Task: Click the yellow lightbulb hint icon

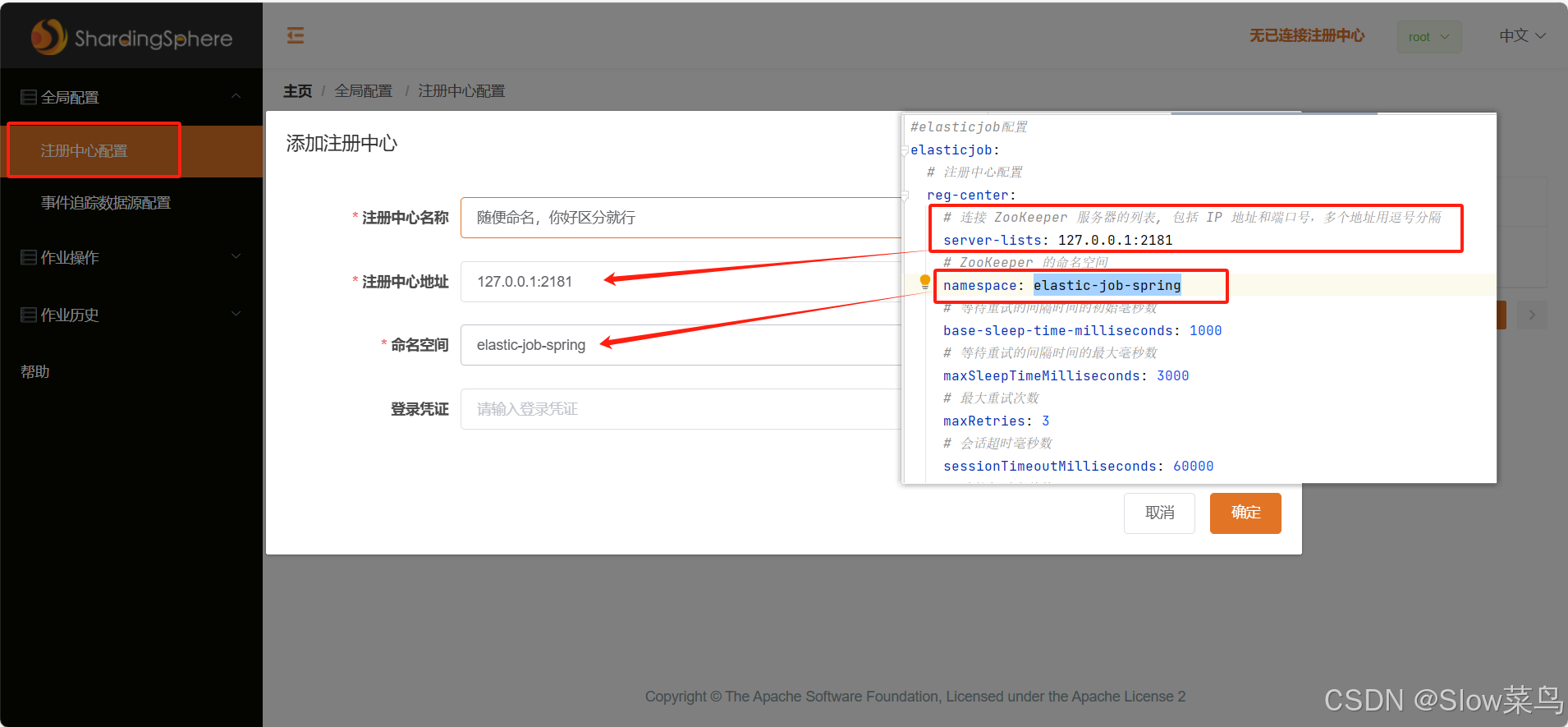Action: click(925, 283)
